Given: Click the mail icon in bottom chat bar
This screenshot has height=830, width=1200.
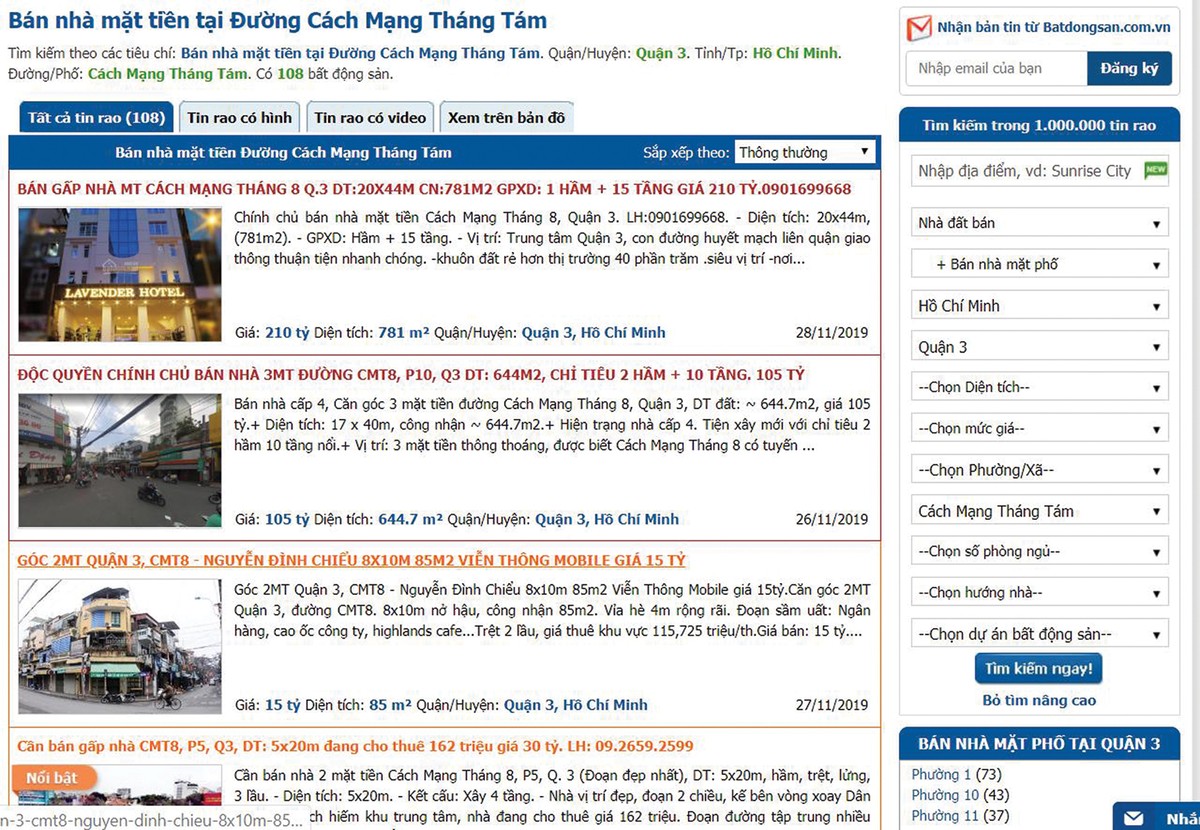Looking at the screenshot, I should pos(1133,818).
